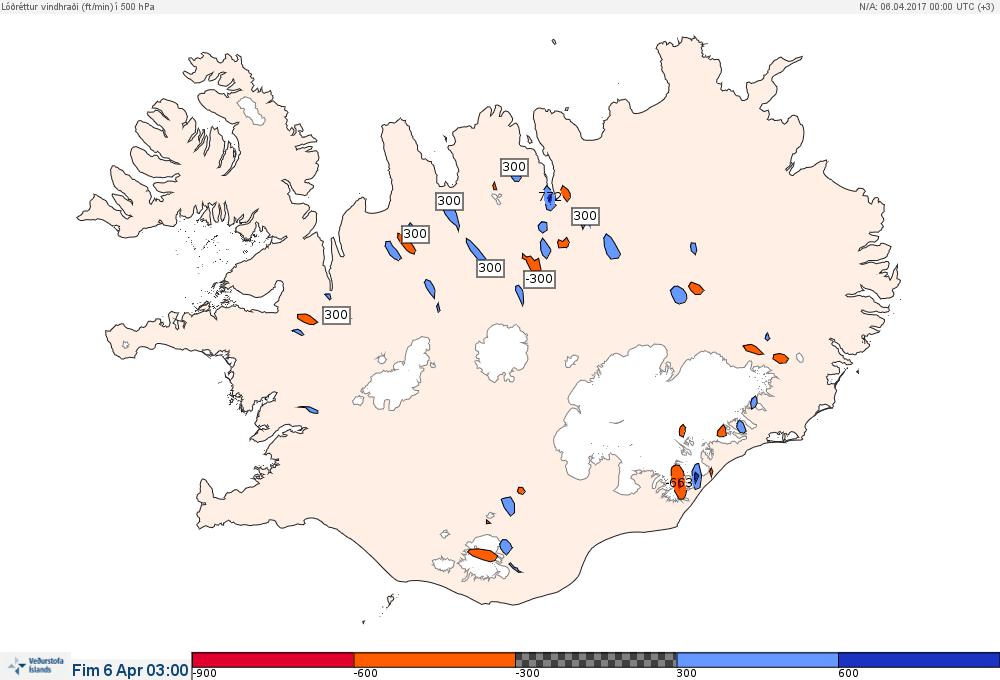This screenshot has width=1000, height=680.
Task: Click the "06.04.2017 00:00 UTC (+3)" timestamp
Action: point(937,6)
